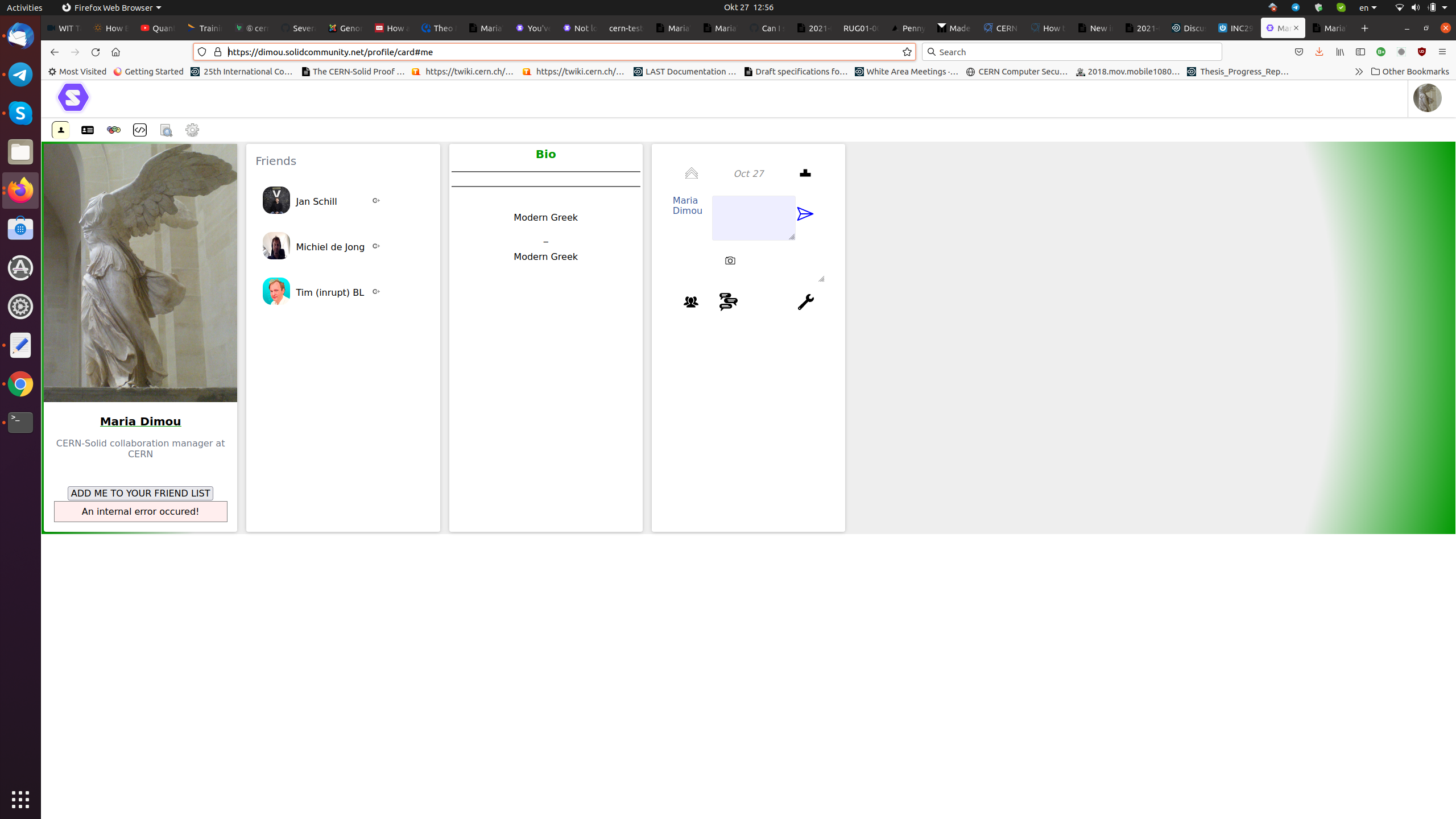Click the Maria Dimou profile statue photo
This screenshot has height=819, width=1456.
click(x=140, y=273)
